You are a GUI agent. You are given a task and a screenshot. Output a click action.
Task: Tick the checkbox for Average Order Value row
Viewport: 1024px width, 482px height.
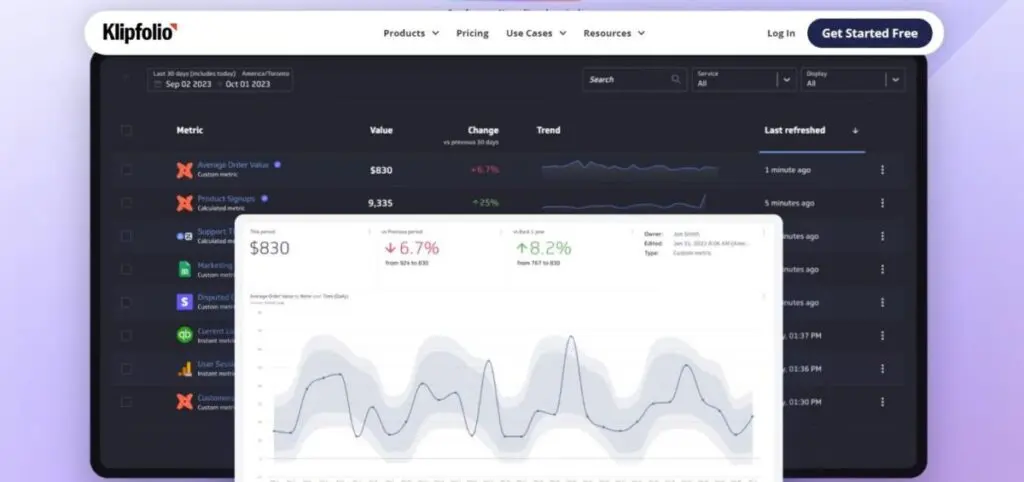point(126,170)
